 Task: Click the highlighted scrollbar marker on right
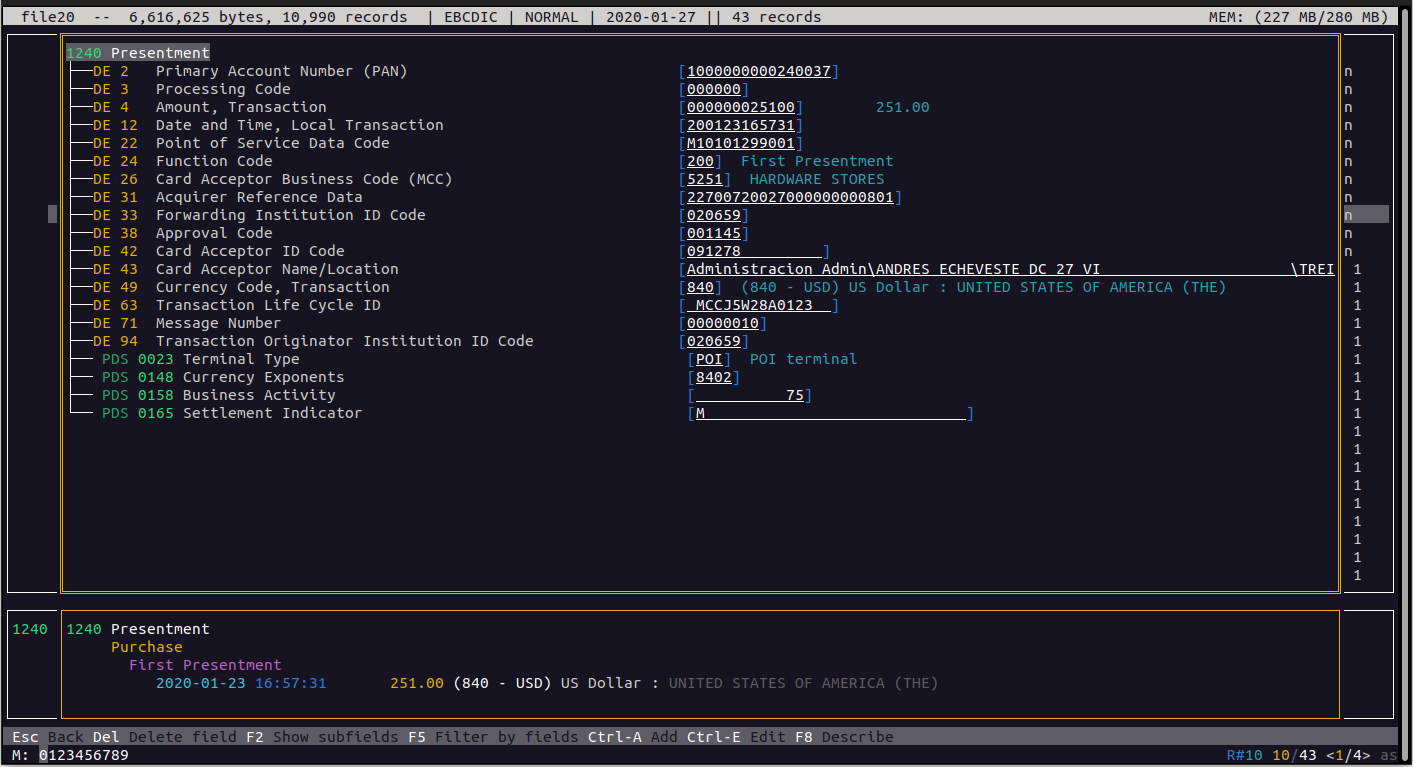coord(1365,215)
